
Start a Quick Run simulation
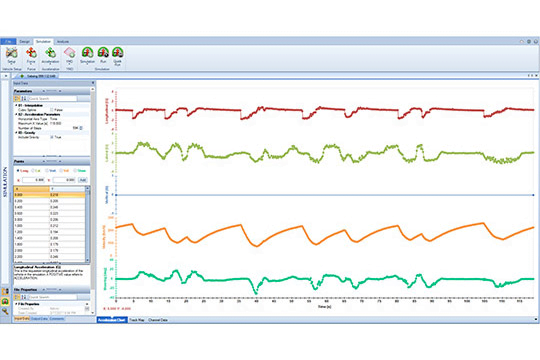point(117,53)
